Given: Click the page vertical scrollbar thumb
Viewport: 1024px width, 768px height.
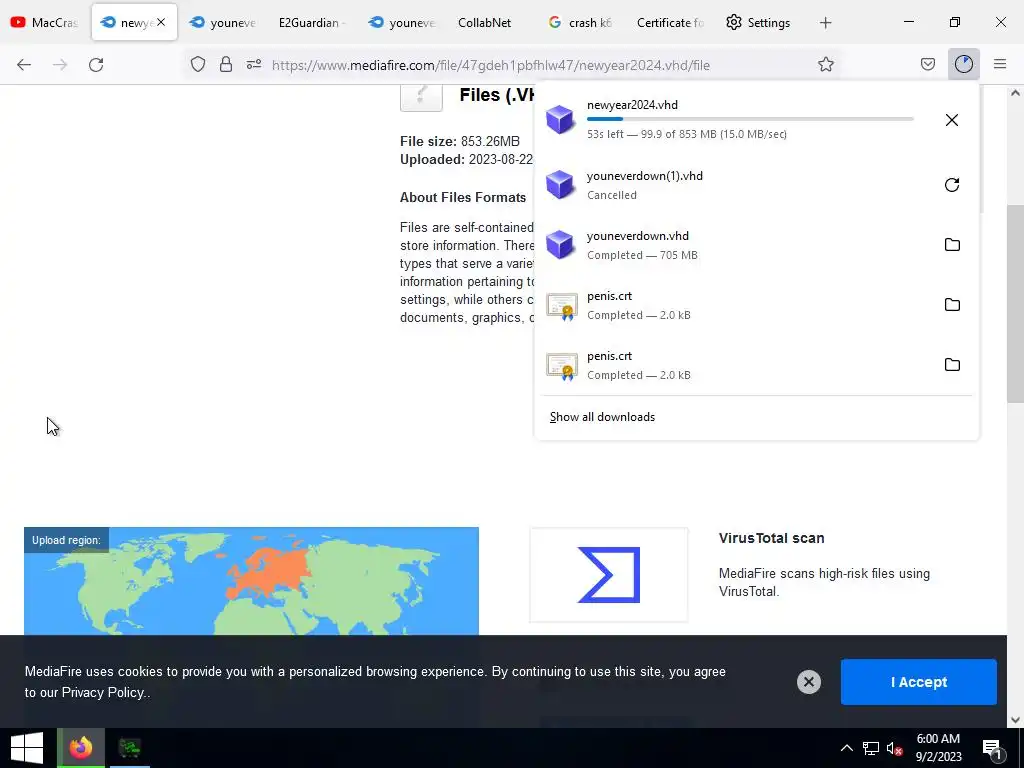Looking at the screenshot, I should [1015, 304].
